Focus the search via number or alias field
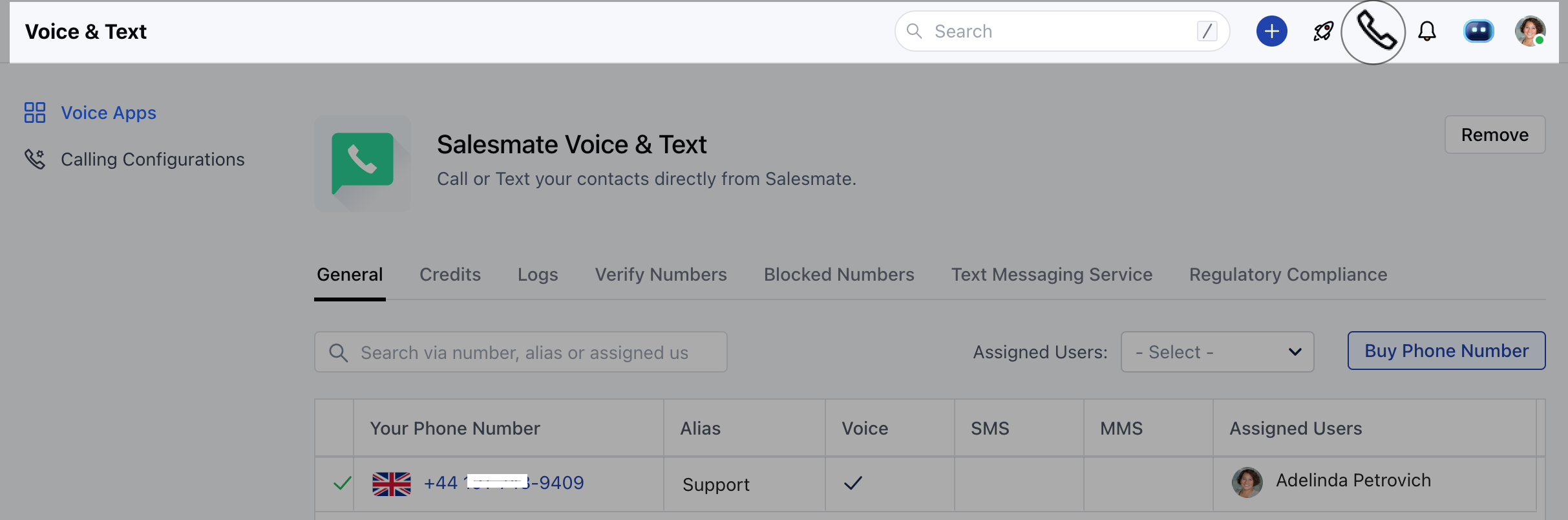The width and height of the screenshot is (1568, 520). (x=521, y=352)
